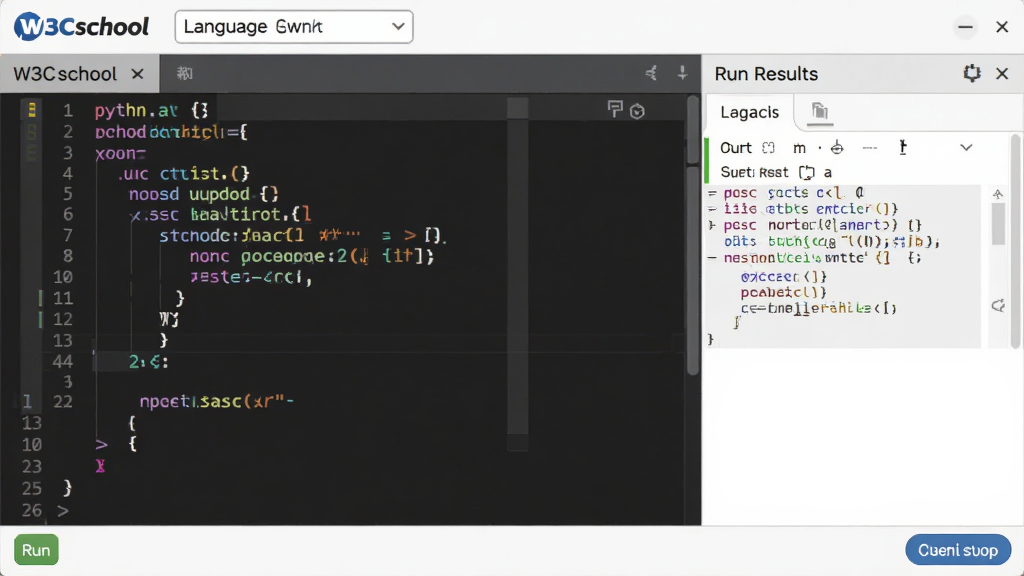Click the "m" icon in the Ourt toolbar
The width and height of the screenshot is (1024, 576).
coord(799,148)
